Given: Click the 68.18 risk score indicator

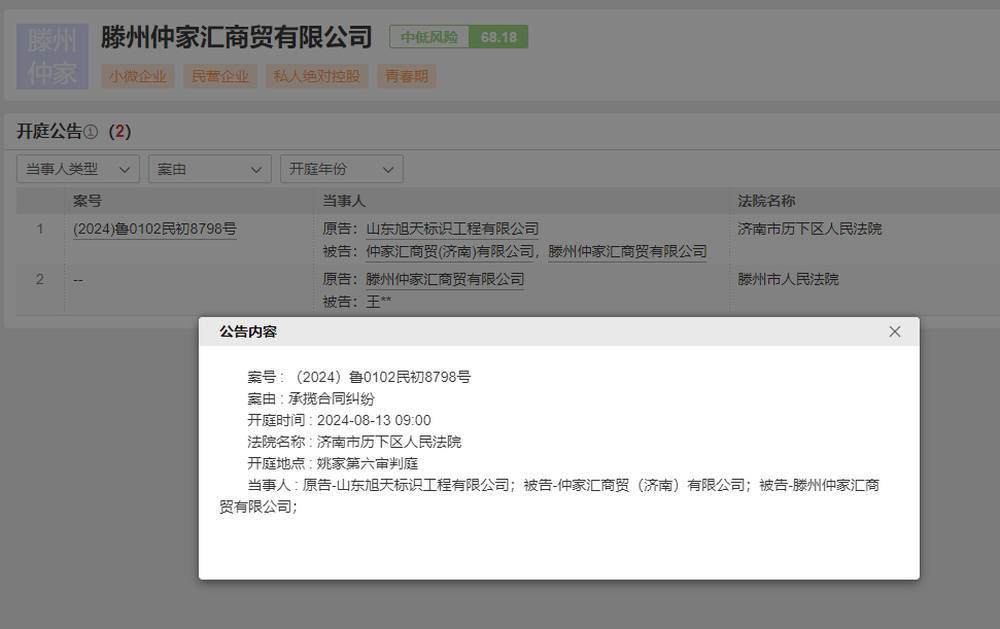Looking at the screenshot, I should pos(497,36).
